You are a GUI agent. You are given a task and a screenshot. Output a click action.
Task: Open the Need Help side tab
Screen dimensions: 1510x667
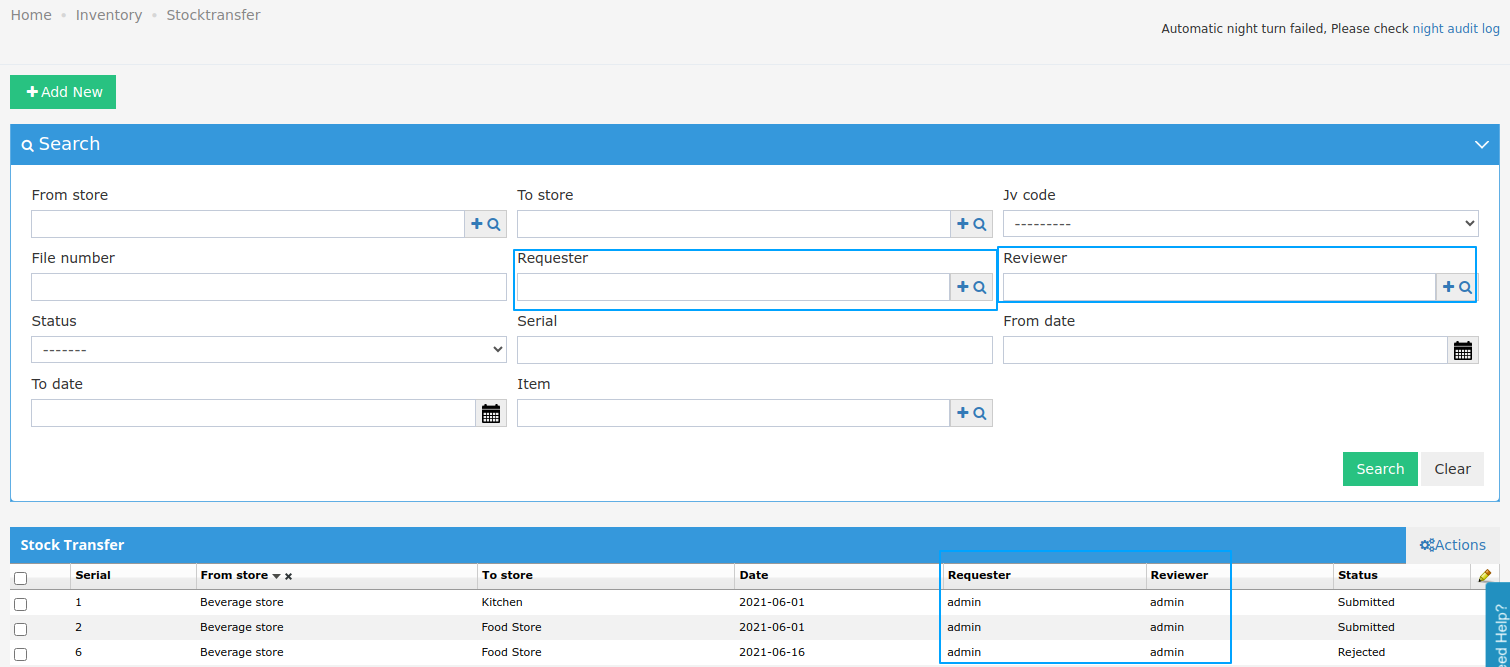[x=1498, y=625]
